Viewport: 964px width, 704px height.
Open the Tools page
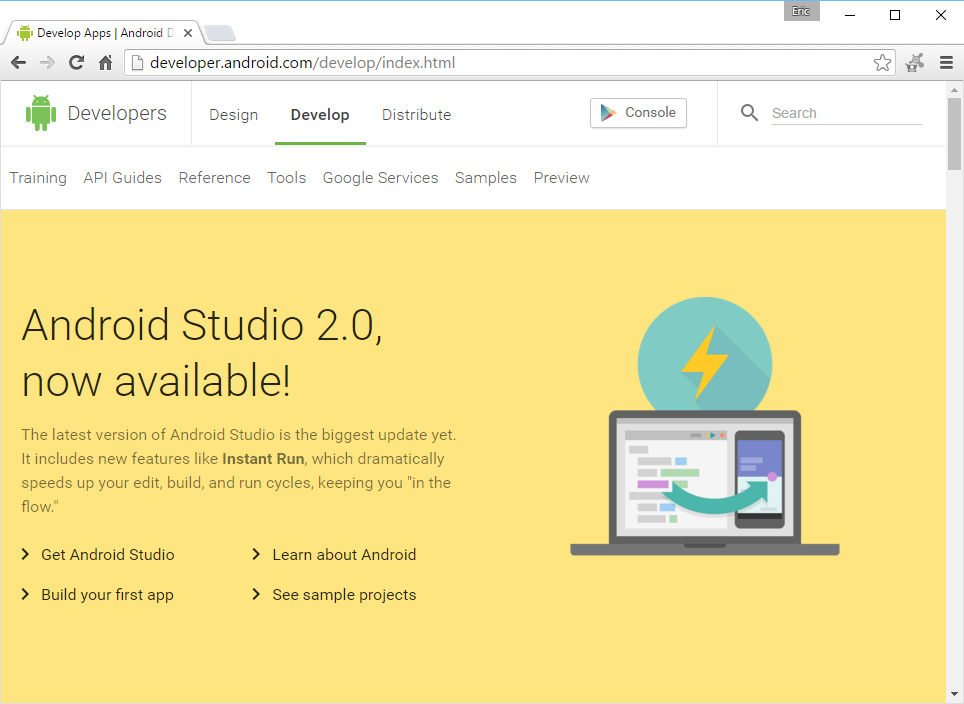click(286, 178)
